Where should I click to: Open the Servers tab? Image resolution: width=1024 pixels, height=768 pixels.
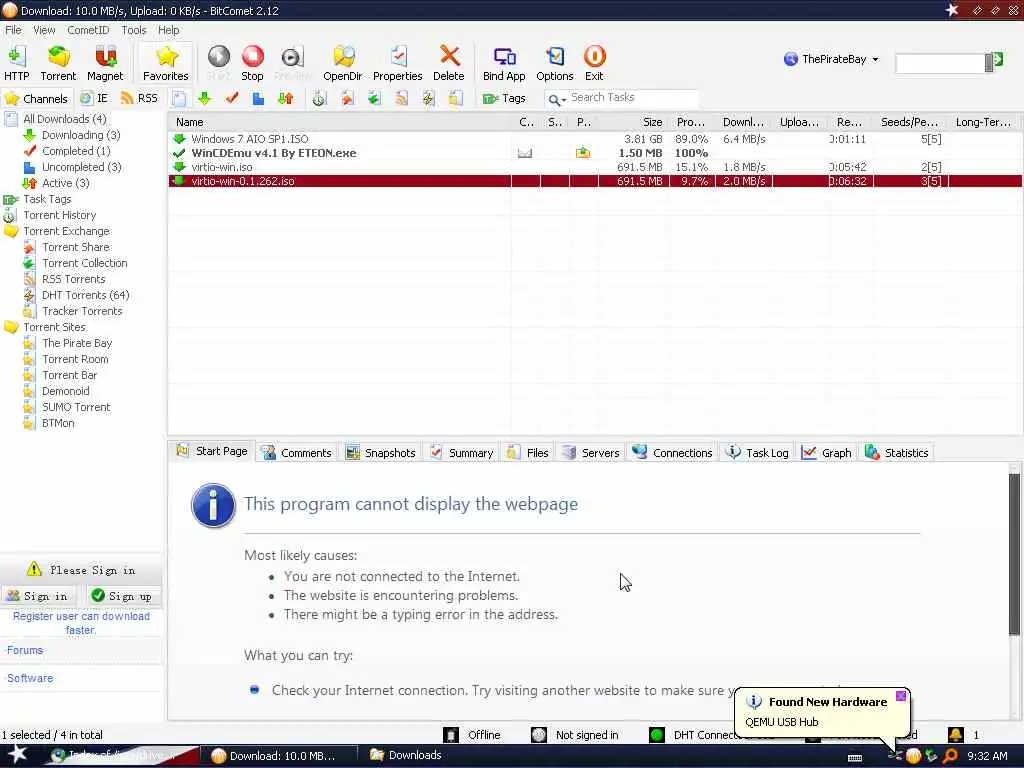591,453
